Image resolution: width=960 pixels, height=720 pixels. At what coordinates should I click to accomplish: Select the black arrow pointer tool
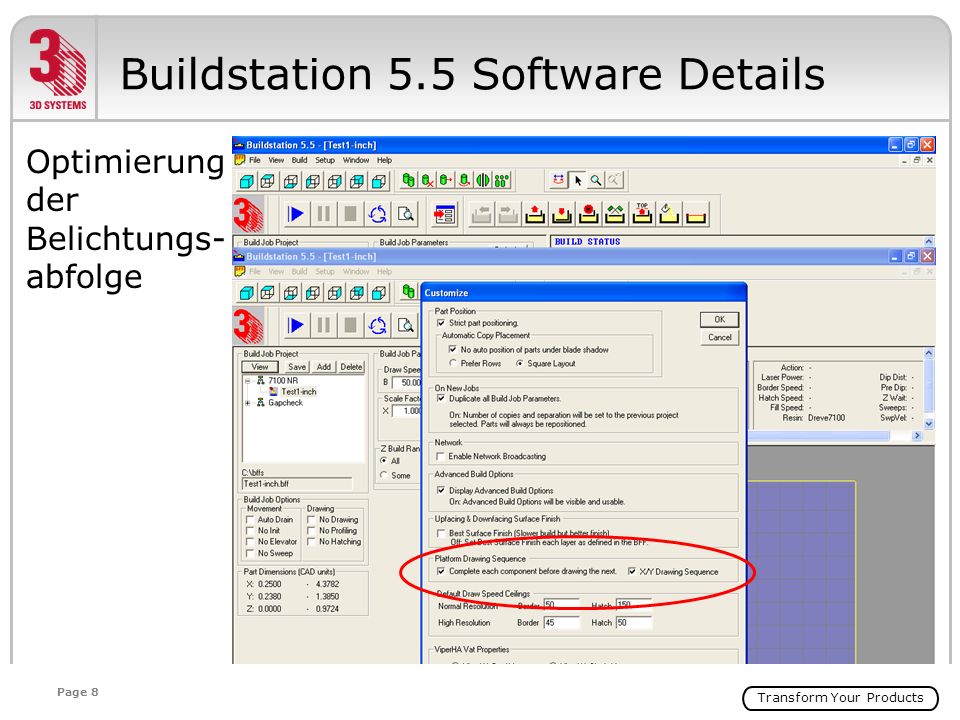pyautogui.click(x=577, y=180)
